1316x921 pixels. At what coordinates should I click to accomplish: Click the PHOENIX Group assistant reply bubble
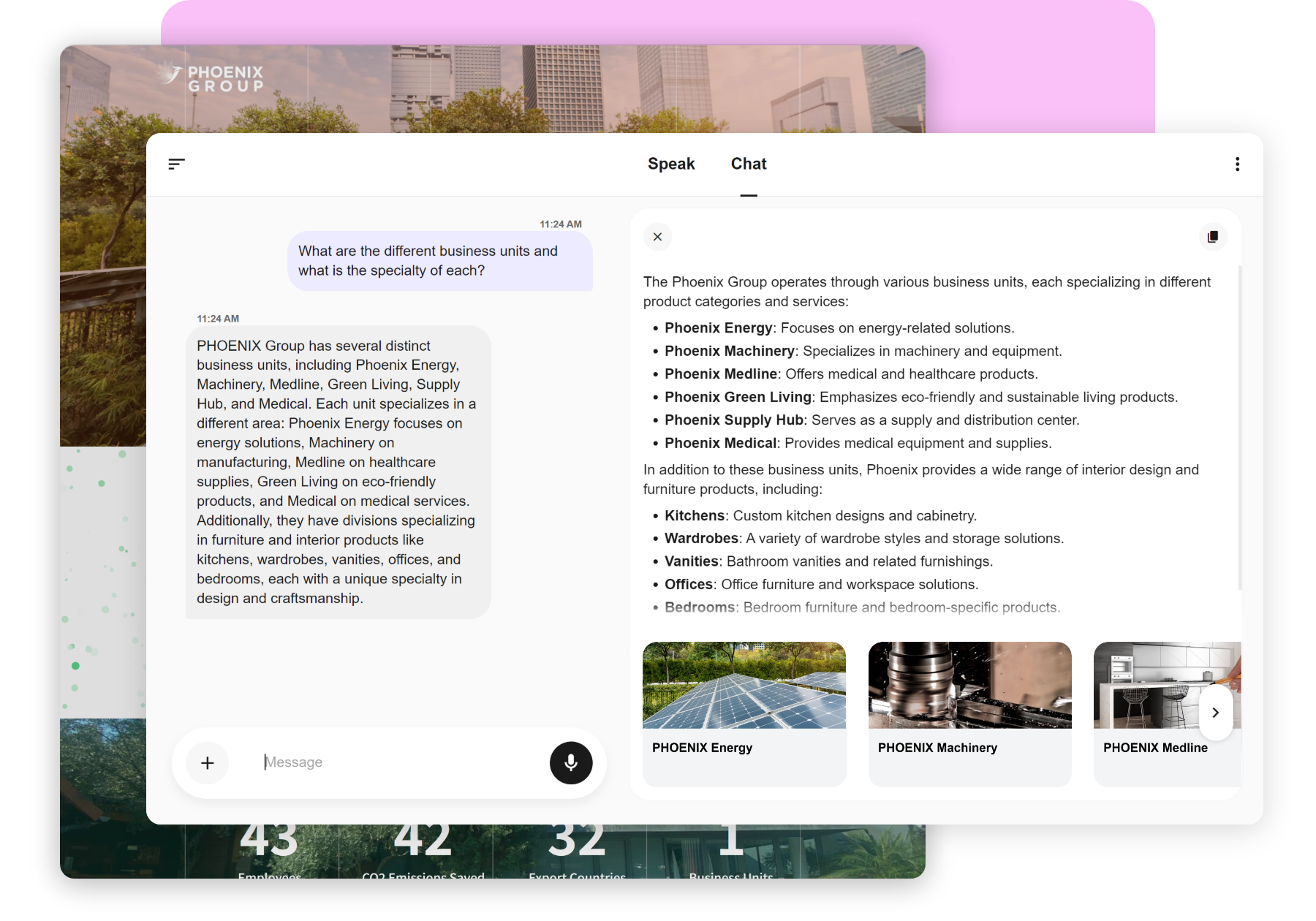click(338, 471)
